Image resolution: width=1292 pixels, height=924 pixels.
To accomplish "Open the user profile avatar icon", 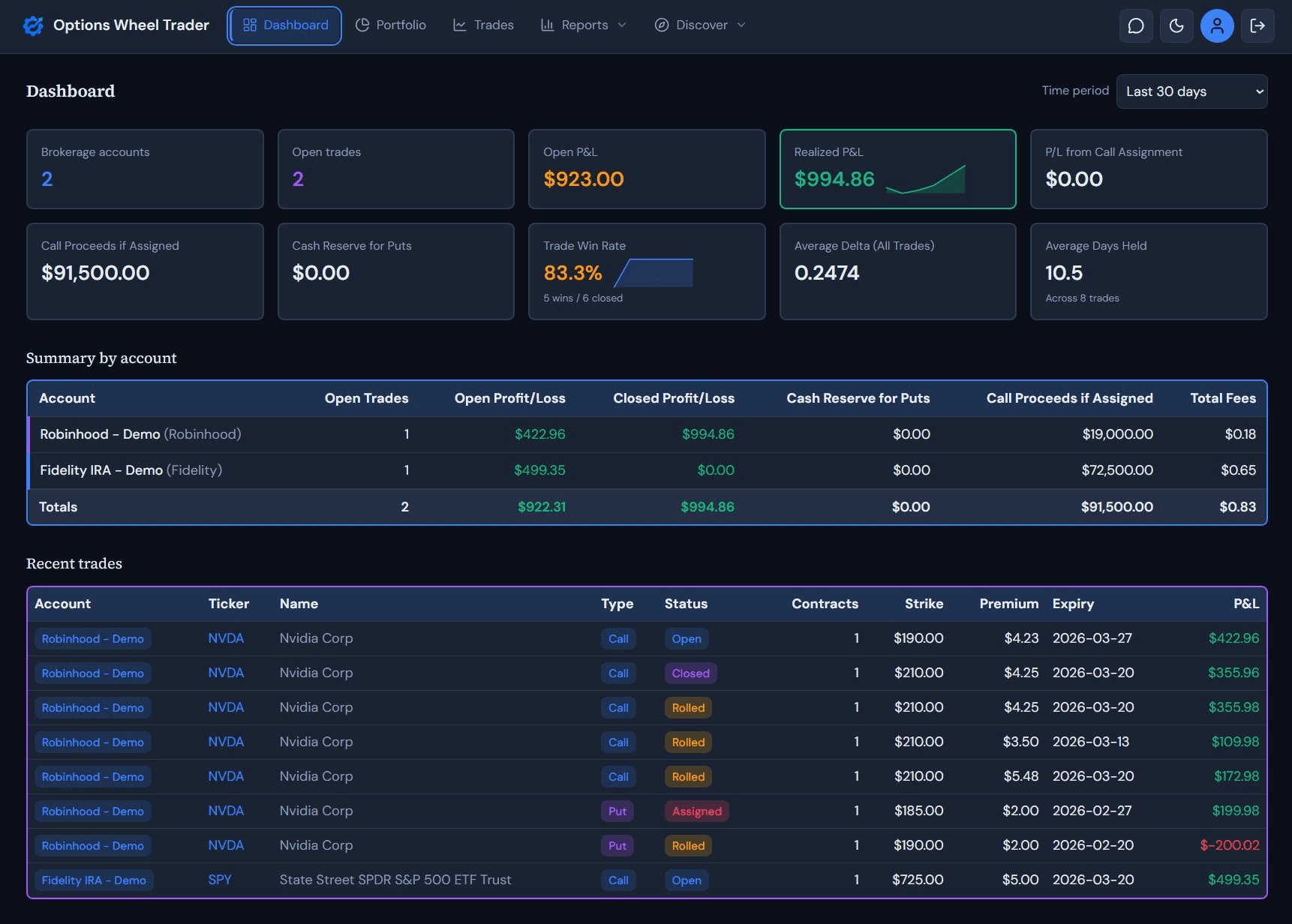I will click(1217, 25).
